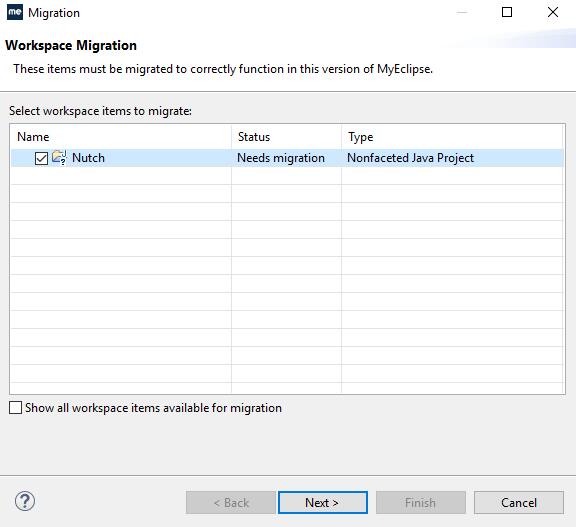Screen dimensions: 576x527
Task: Close the Migration dialog window
Action: [553, 12]
